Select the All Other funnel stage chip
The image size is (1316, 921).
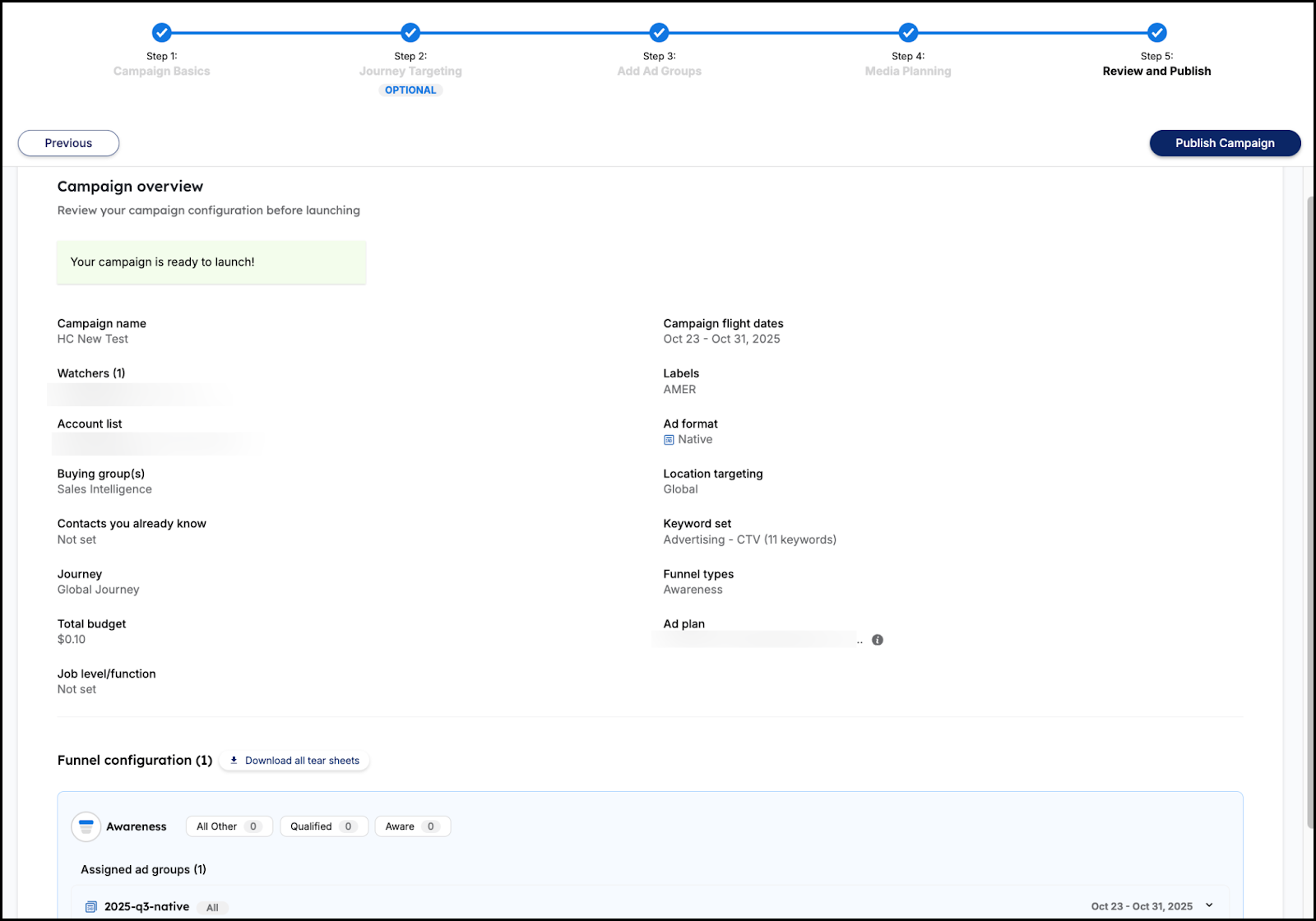(x=229, y=826)
